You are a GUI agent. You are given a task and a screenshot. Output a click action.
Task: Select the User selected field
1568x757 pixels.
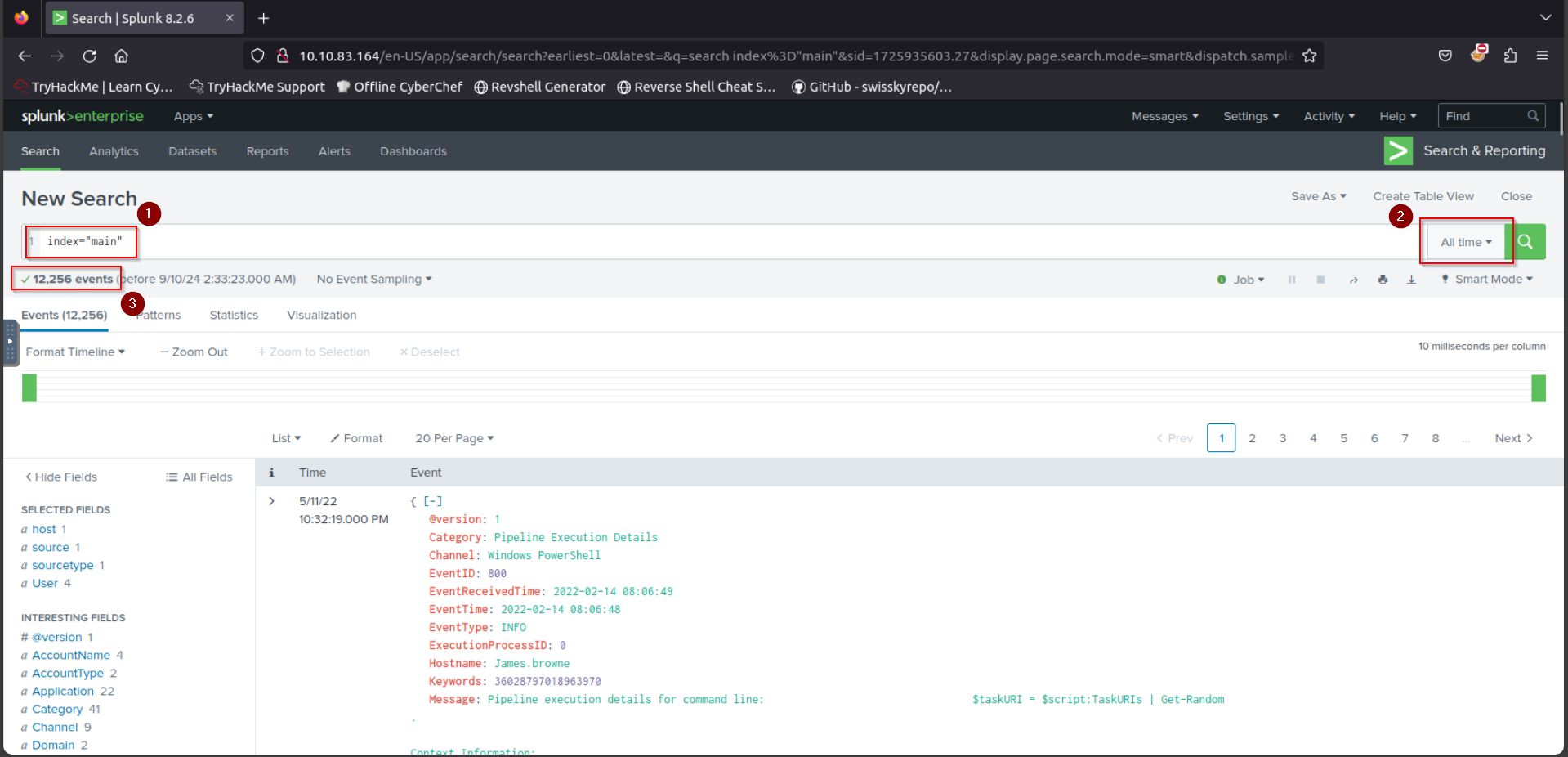(x=45, y=583)
